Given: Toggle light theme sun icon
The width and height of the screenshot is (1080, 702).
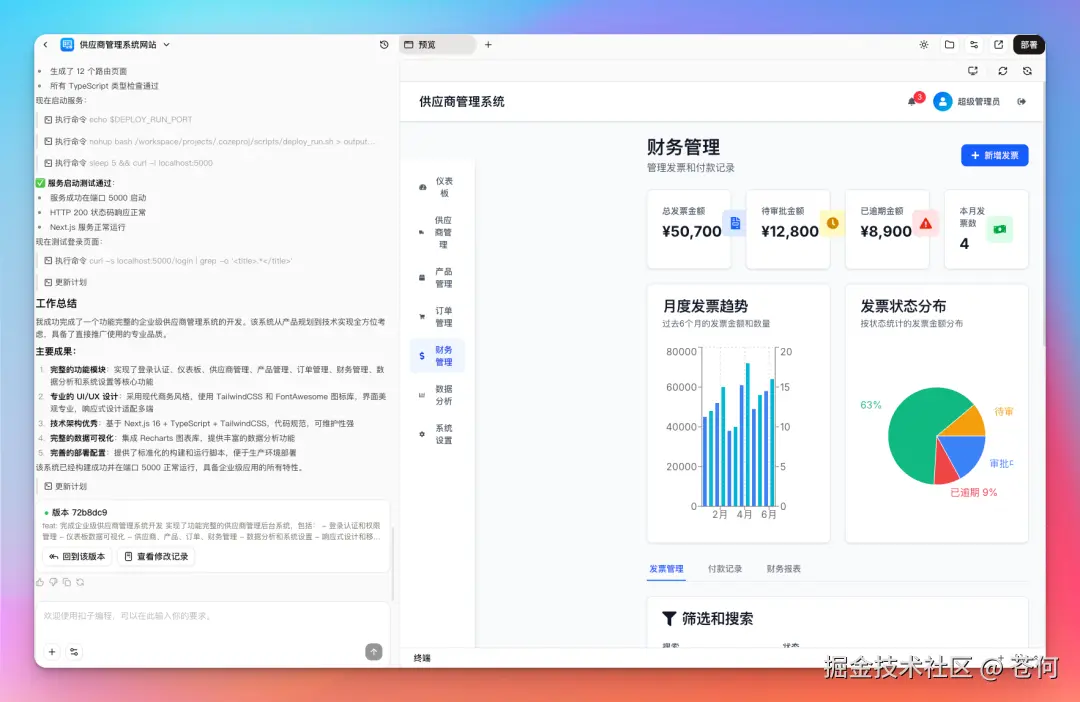Looking at the screenshot, I should (x=924, y=45).
